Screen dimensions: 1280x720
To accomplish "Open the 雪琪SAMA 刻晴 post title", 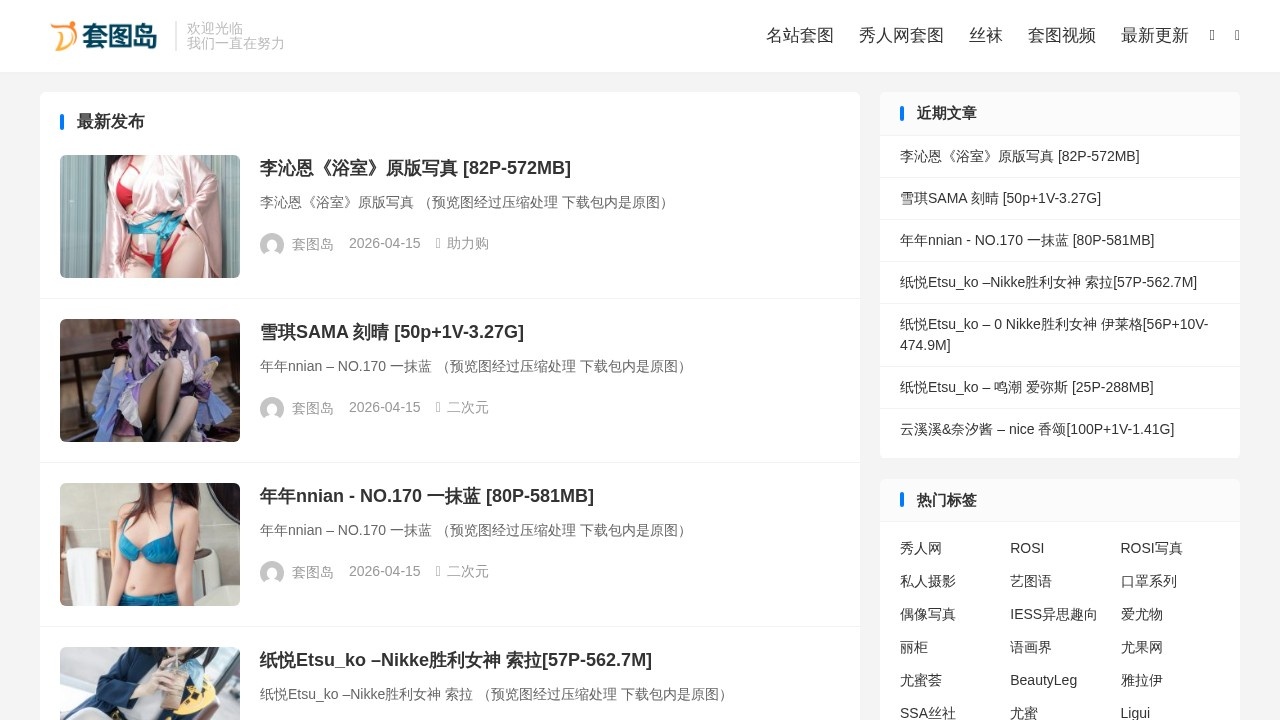I will click(391, 332).
